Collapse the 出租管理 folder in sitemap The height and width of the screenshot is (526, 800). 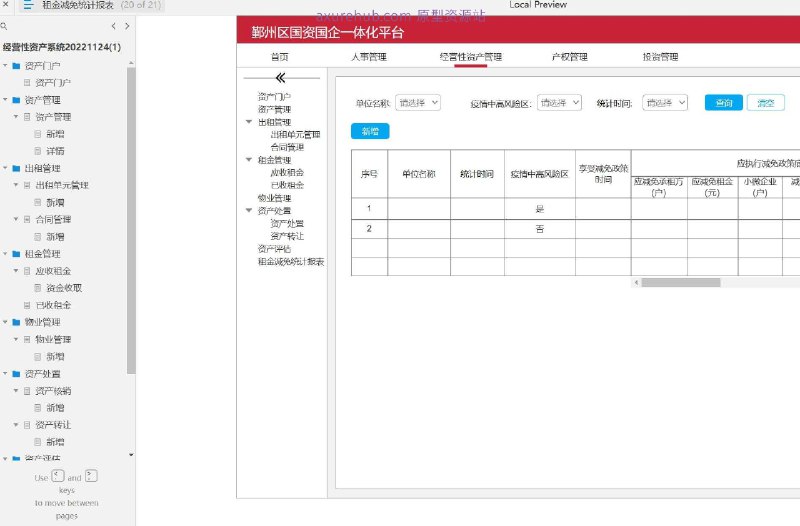click(5, 168)
